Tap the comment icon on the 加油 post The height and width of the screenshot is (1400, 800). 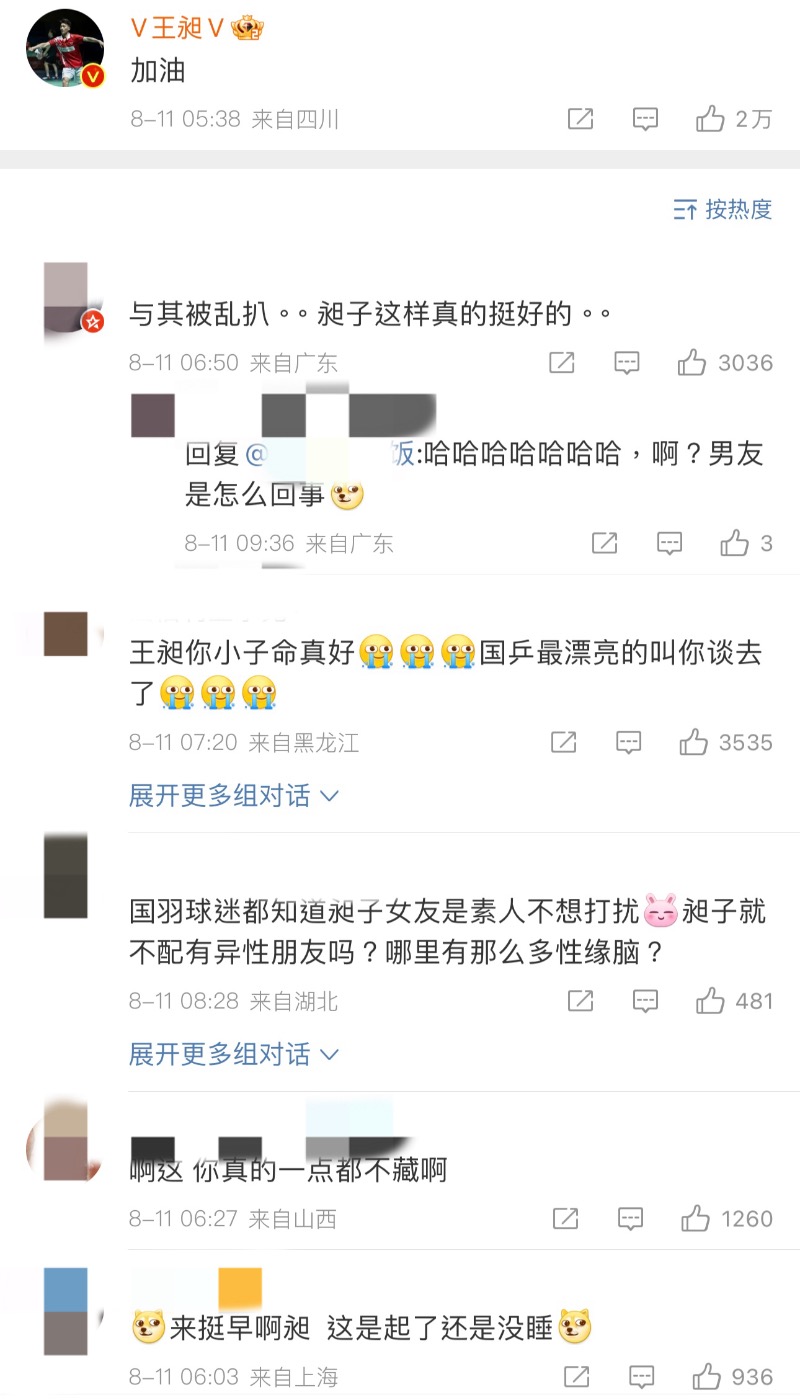(x=646, y=119)
